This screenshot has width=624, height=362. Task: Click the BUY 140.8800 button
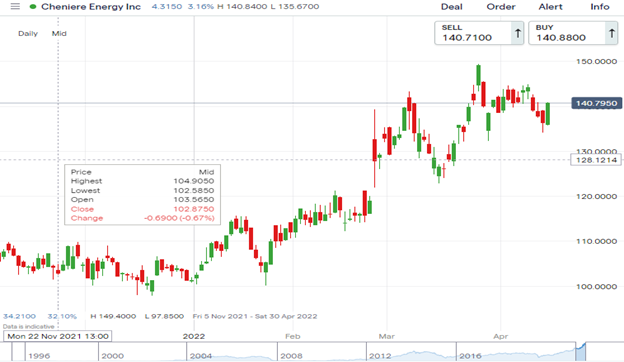[x=573, y=33]
